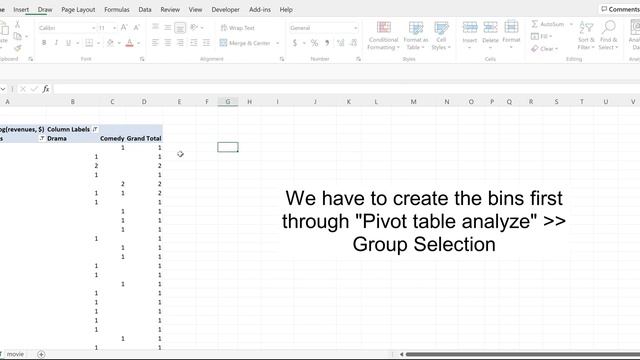Screen dimensions: 640x360
Task: Click the Format Painter icon
Action: click(x=18, y=49)
